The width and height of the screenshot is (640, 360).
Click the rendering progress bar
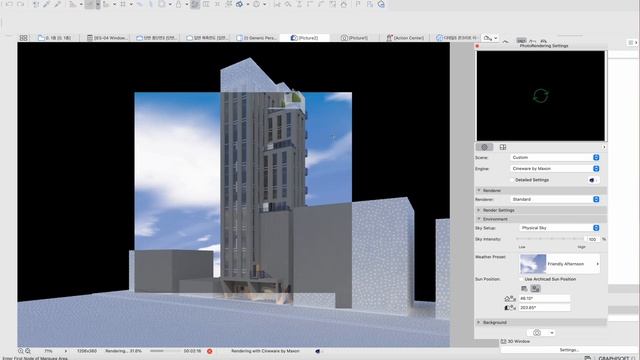[x=165, y=351]
